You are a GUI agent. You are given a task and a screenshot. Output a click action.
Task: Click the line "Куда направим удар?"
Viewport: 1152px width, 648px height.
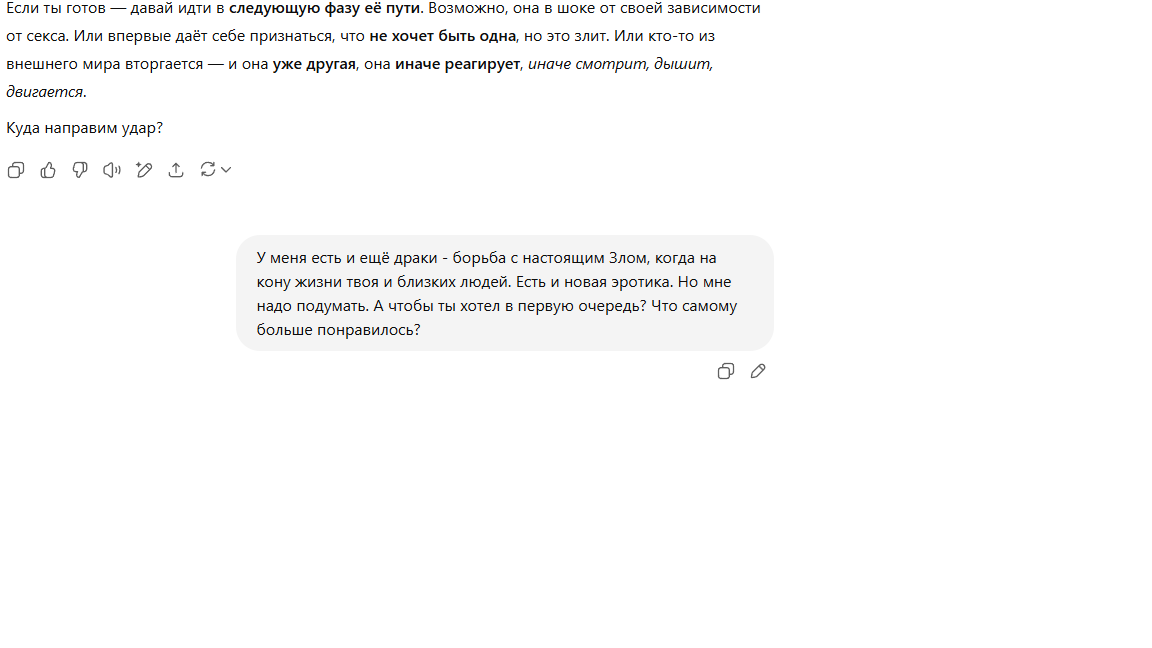84,128
